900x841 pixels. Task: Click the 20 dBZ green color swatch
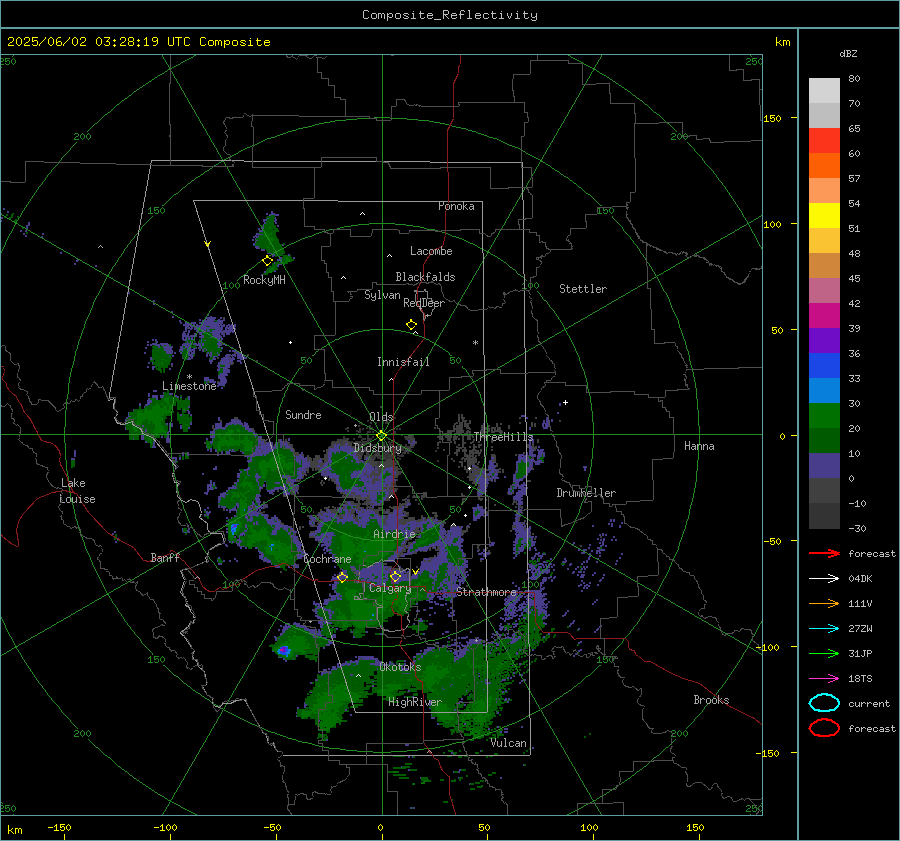pyautogui.click(x=824, y=416)
